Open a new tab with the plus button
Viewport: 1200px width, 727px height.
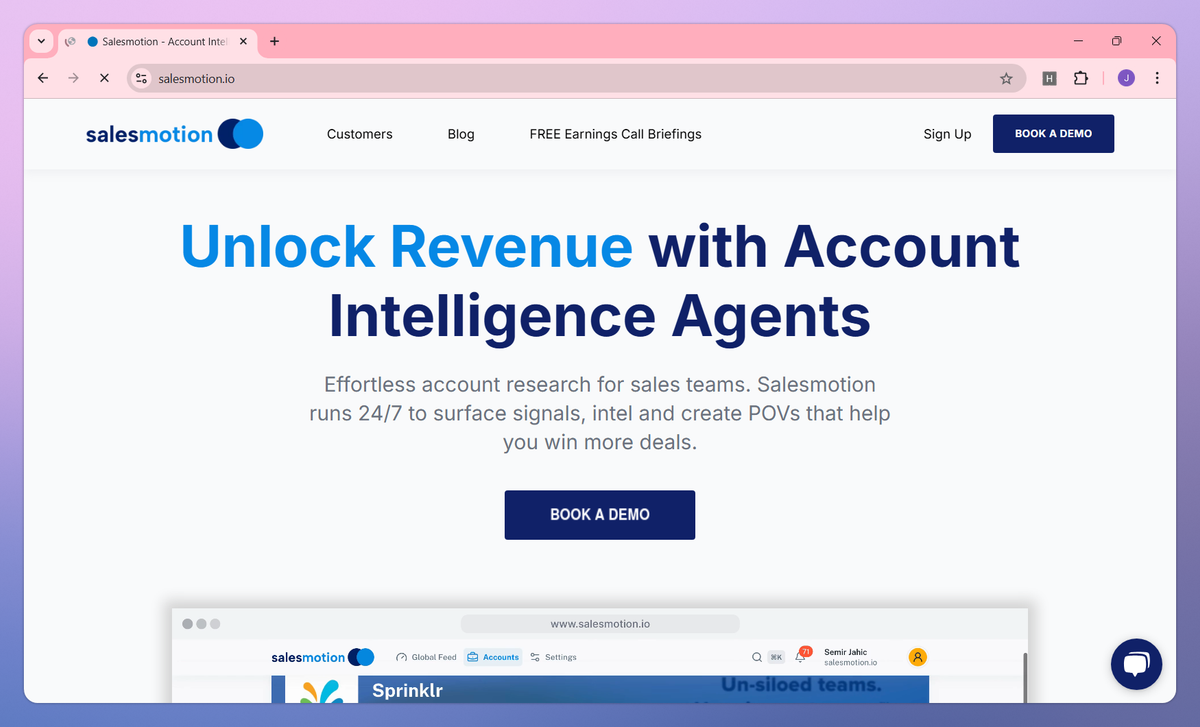(x=274, y=41)
